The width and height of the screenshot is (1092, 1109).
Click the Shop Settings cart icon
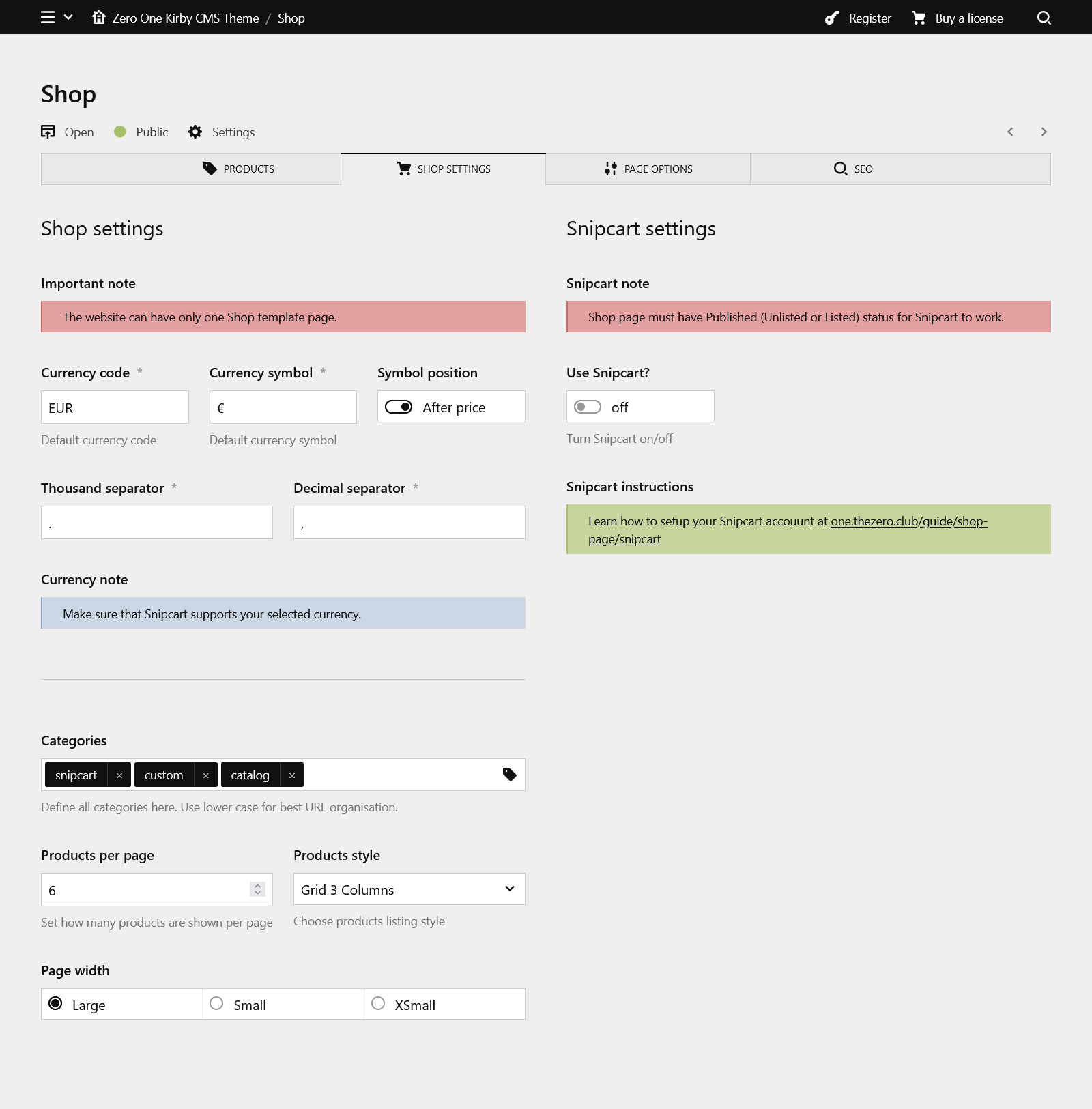pyautogui.click(x=404, y=169)
